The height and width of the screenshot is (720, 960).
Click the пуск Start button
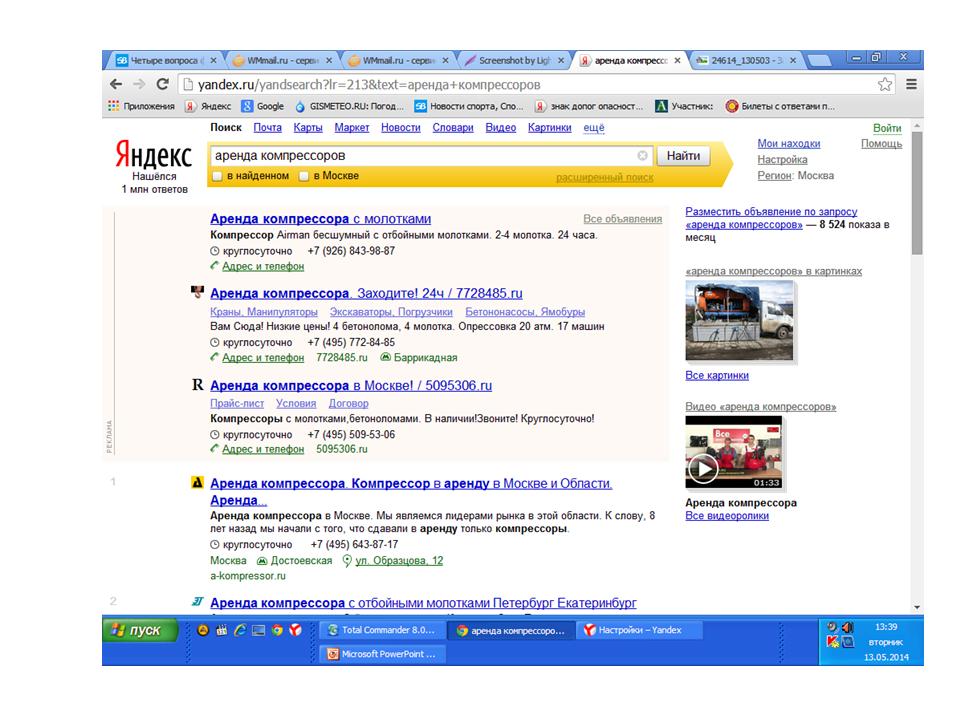pos(140,630)
